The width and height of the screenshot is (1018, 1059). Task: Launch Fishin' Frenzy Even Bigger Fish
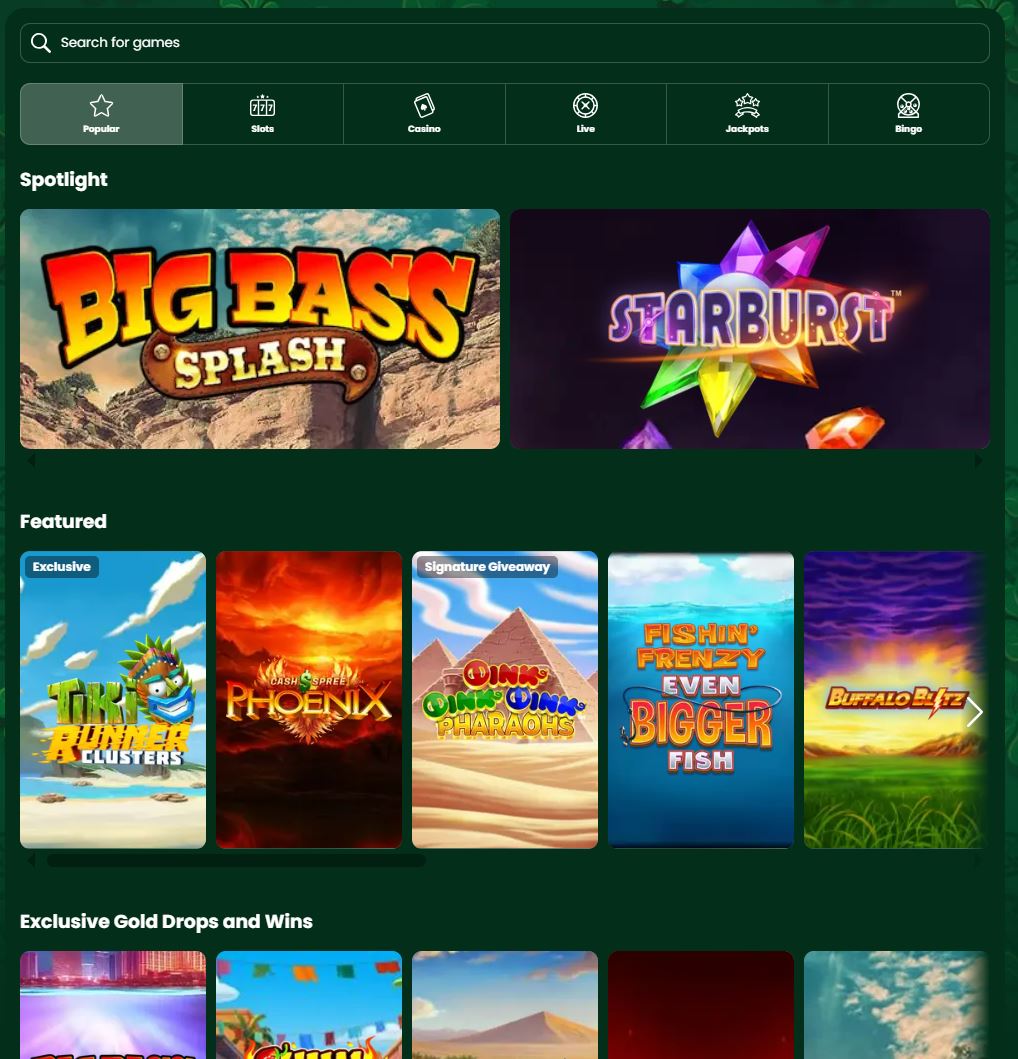(x=701, y=700)
